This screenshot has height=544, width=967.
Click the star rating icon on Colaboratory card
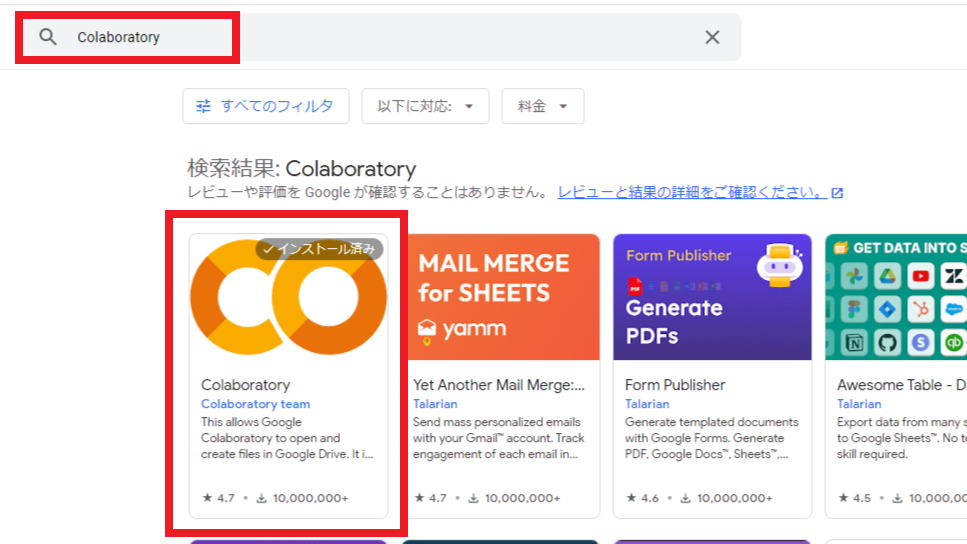pyautogui.click(x=207, y=497)
